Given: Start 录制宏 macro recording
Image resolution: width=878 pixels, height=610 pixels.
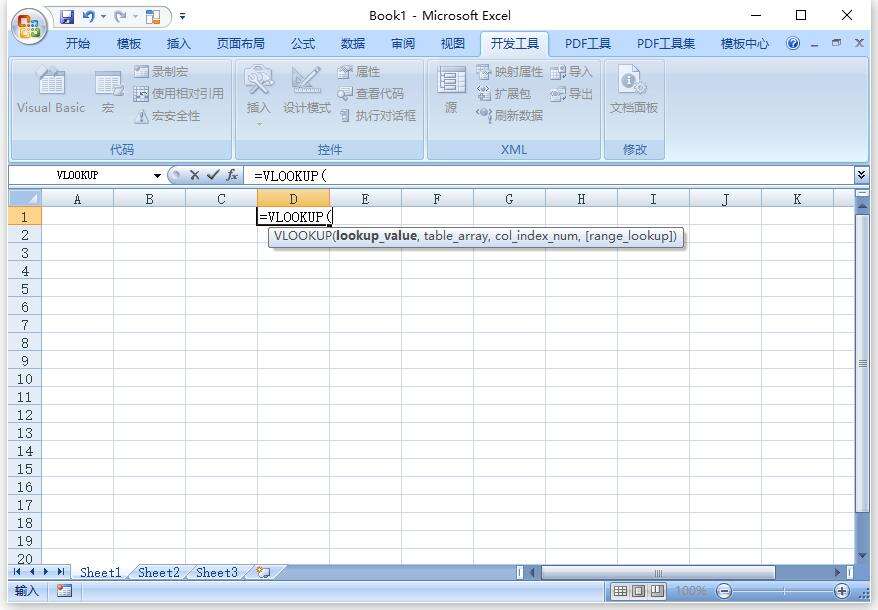Looking at the screenshot, I should 161,72.
